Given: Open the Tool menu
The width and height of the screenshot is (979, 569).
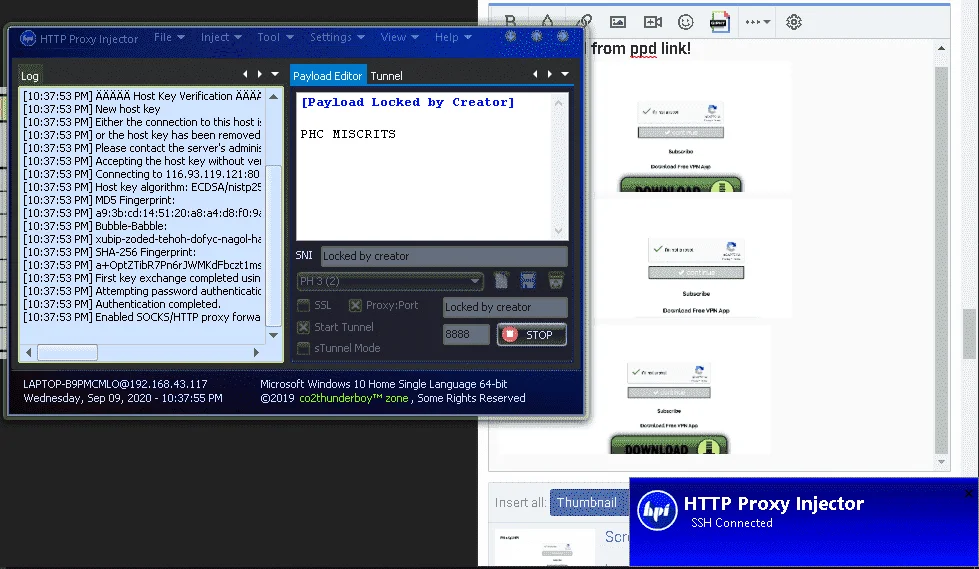Looking at the screenshot, I should pyautogui.click(x=275, y=37).
